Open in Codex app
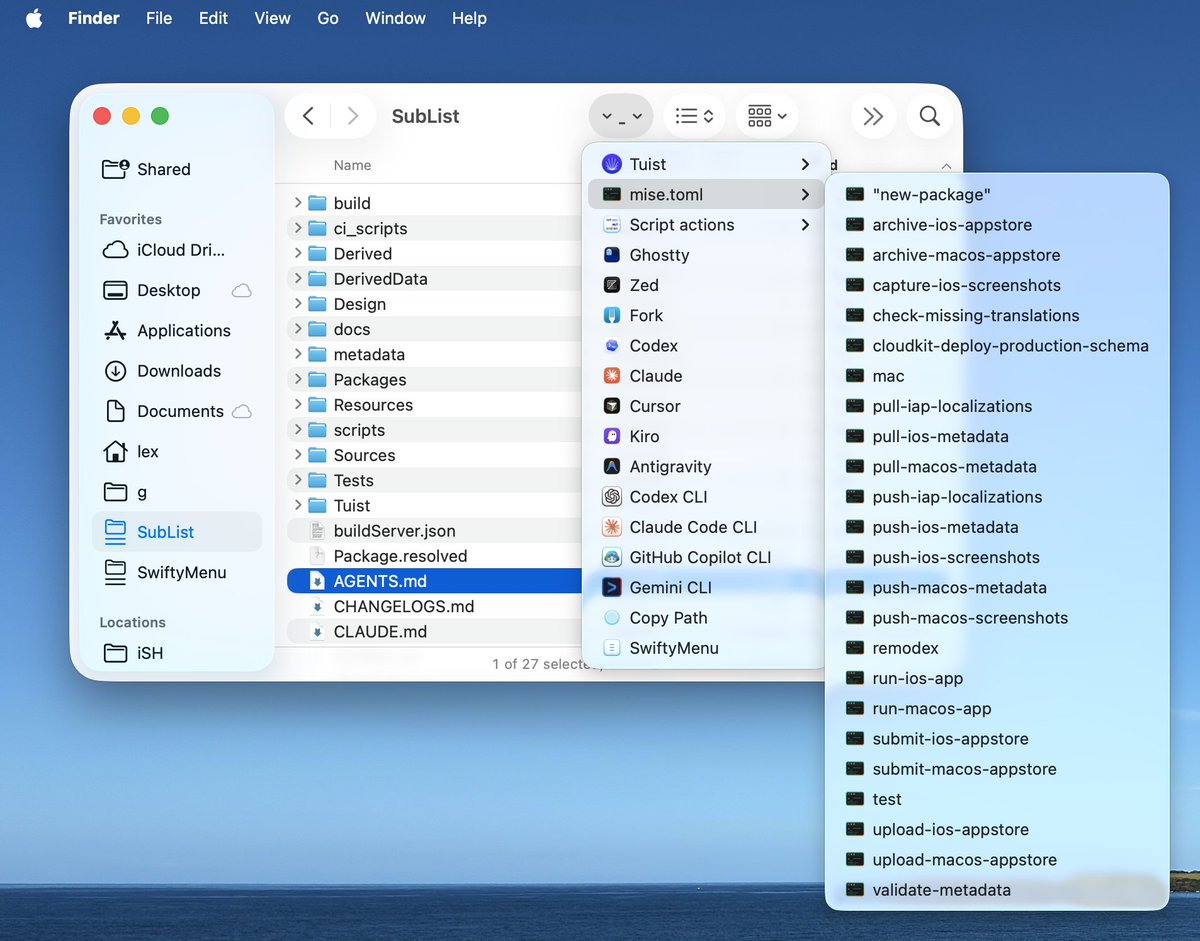The height and width of the screenshot is (941, 1200). tap(705, 345)
